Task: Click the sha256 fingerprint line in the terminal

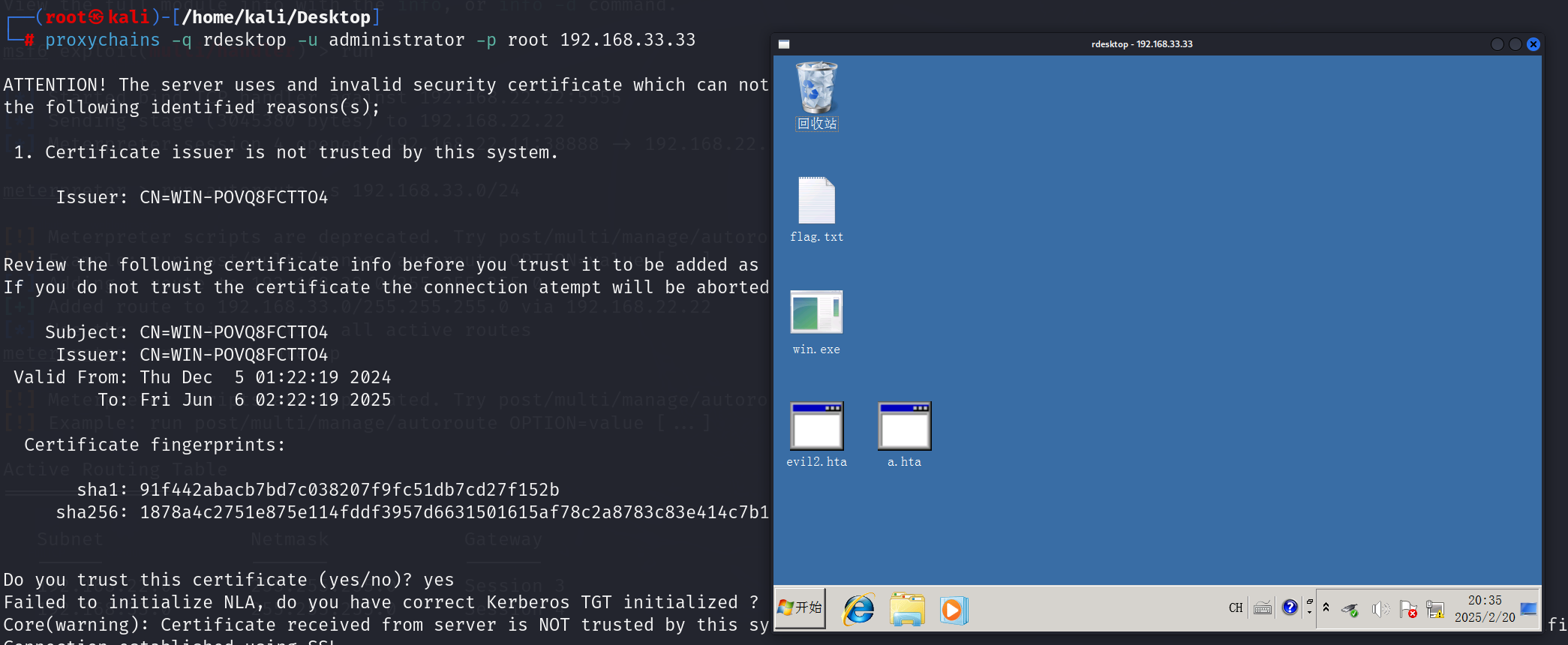Action: tap(413, 512)
